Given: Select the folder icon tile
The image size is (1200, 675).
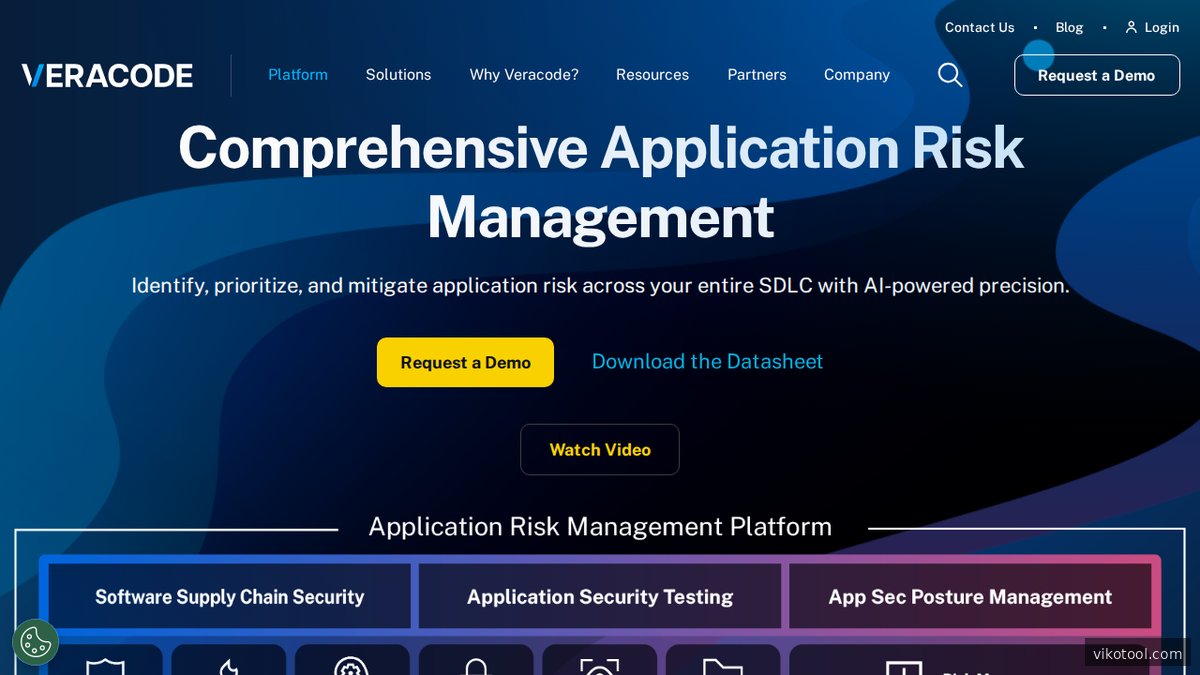Looking at the screenshot, I should click(x=723, y=662).
